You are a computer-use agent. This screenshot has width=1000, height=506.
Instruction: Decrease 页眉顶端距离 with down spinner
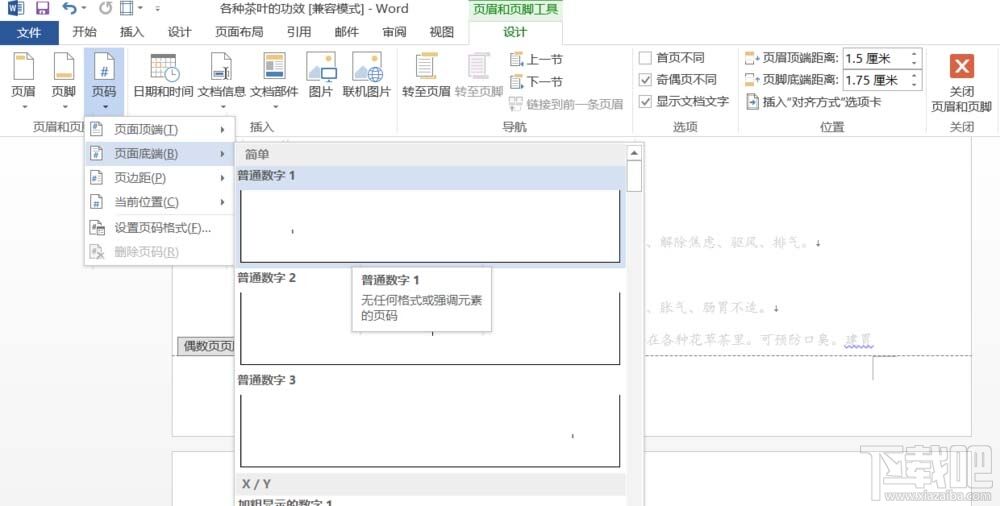coord(915,63)
